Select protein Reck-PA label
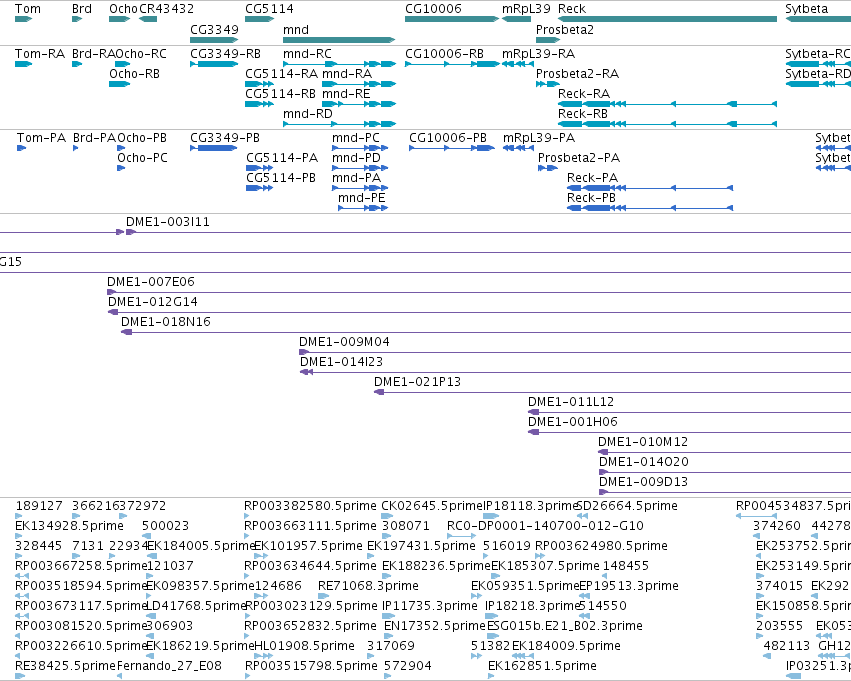Image resolution: width=851 pixels, height=681 pixels. [592, 178]
